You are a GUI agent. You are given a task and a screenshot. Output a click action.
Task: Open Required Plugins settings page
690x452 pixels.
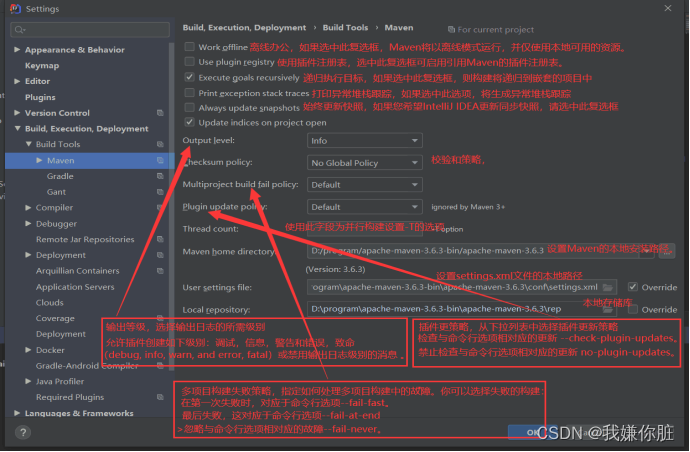click(x=70, y=397)
